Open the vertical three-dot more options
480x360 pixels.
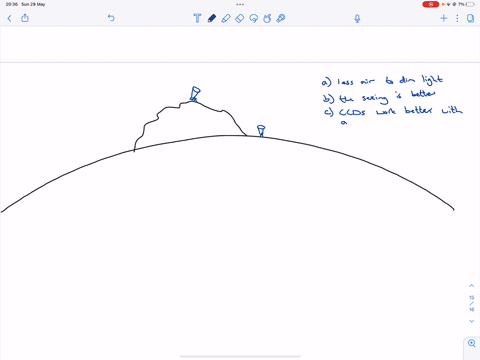[x=457, y=18]
